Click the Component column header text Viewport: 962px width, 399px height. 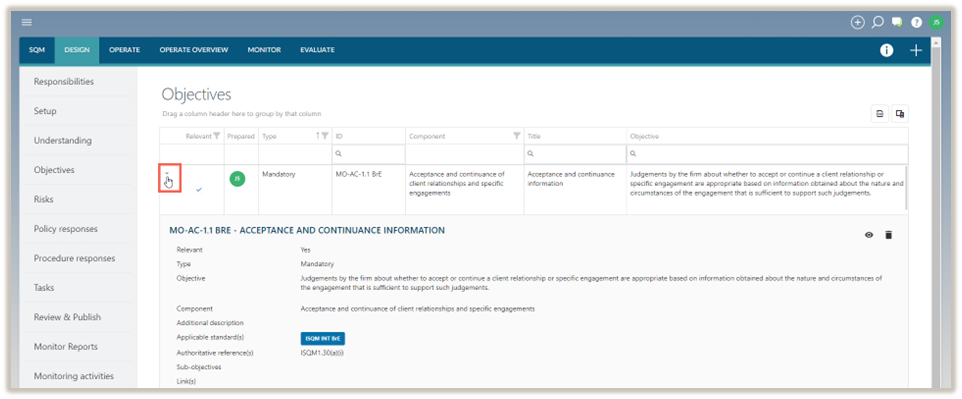coord(427,136)
